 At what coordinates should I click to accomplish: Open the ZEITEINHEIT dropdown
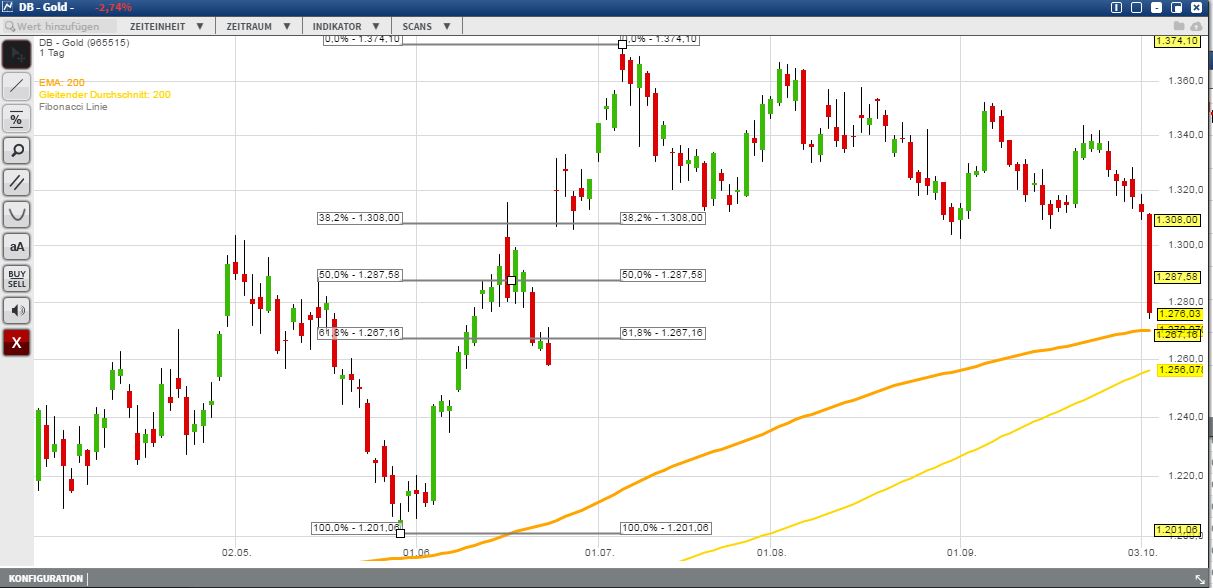[166, 26]
